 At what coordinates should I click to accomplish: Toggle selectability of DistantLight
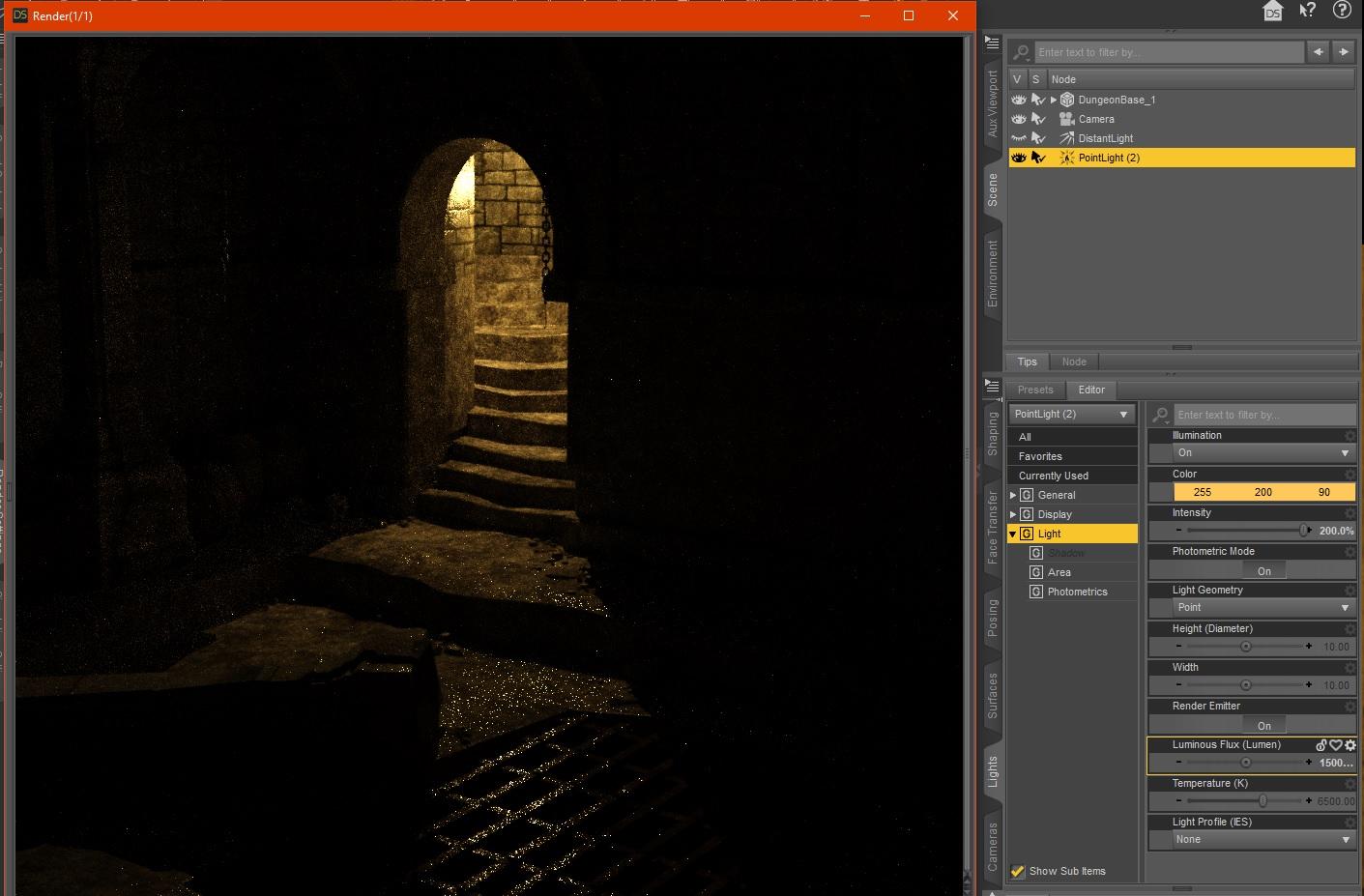(1039, 138)
